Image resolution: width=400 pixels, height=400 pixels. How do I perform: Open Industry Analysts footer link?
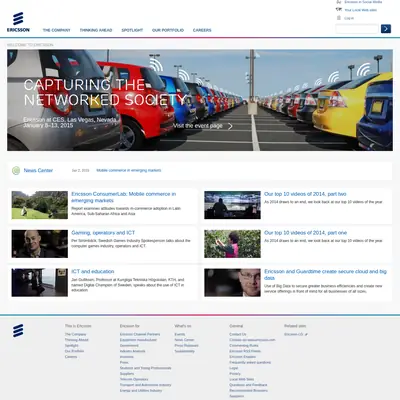(132, 351)
